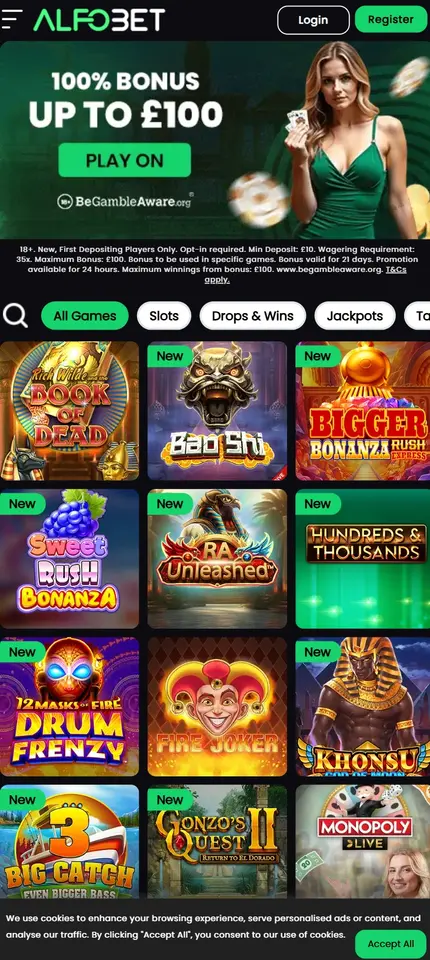Switch to the Slots category
The width and height of the screenshot is (430, 960).
tap(164, 316)
